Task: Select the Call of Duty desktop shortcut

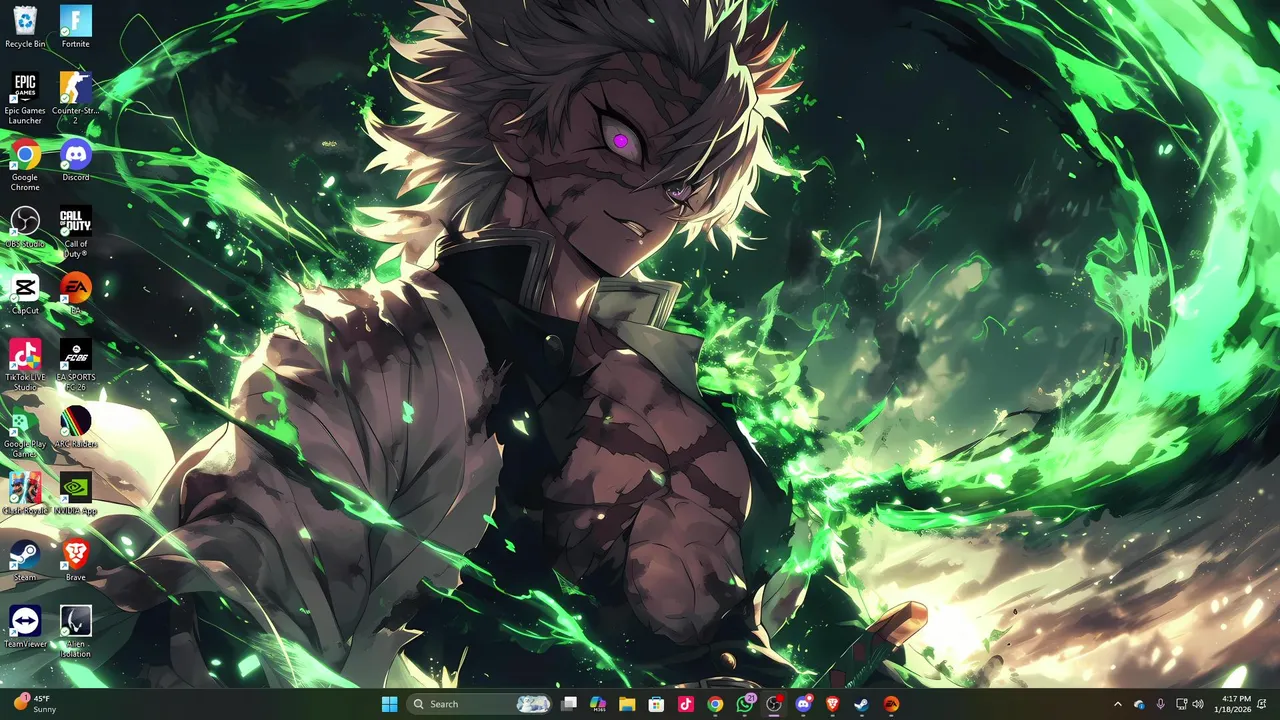Action: pos(76,232)
